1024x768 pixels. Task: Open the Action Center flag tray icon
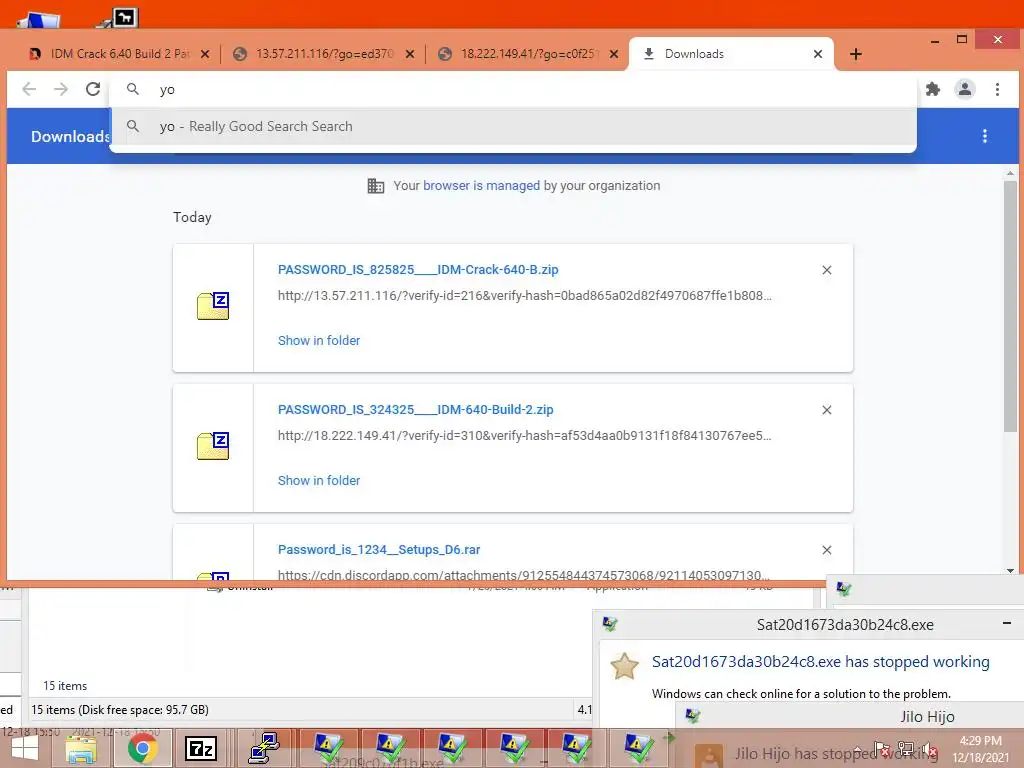(881, 749)
